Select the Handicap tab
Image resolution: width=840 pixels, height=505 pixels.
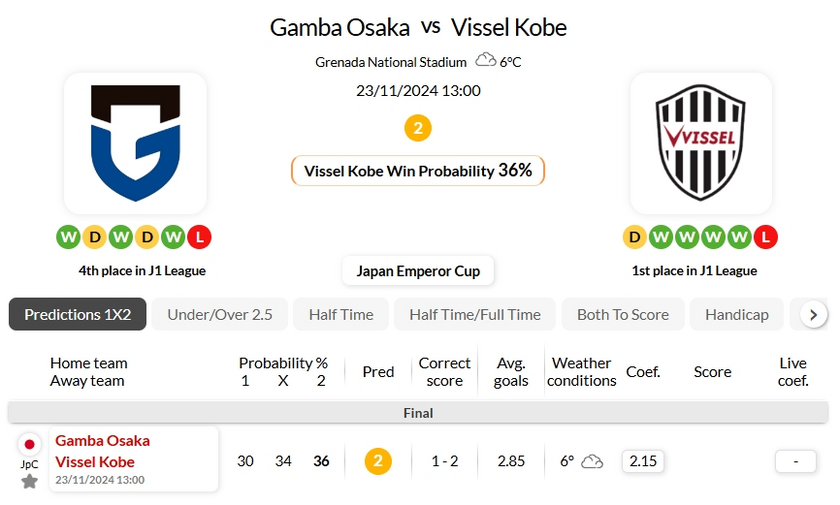(737, 314)
